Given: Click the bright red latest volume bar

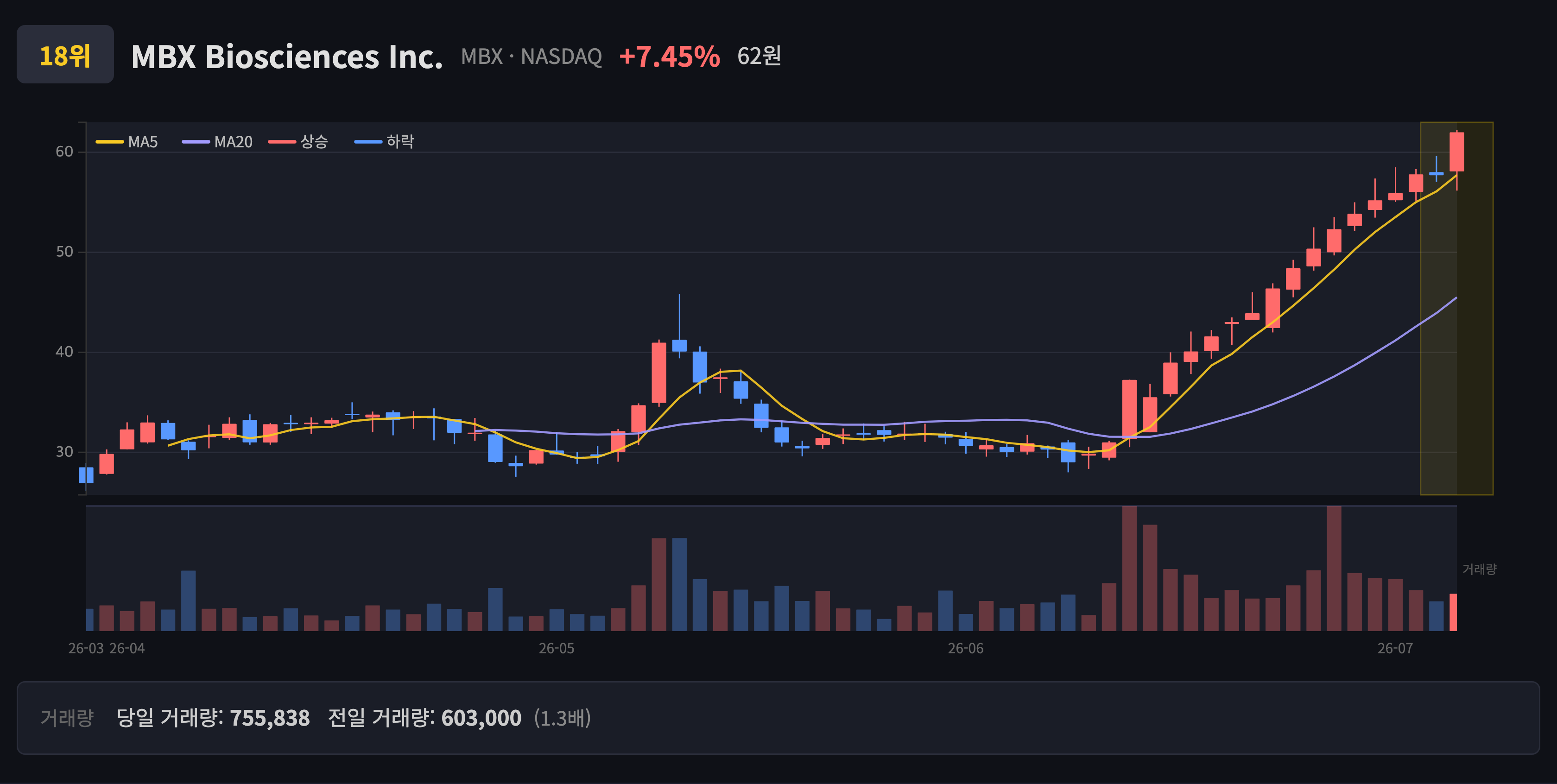Looking at the screenshot, I should click(x=1454, y=613).
